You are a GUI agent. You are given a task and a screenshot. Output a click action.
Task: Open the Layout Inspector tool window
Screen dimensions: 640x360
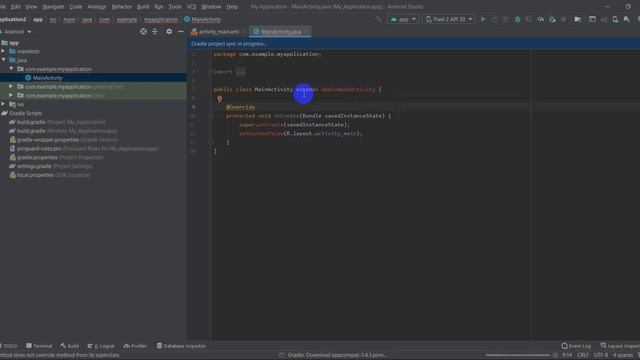620,346
